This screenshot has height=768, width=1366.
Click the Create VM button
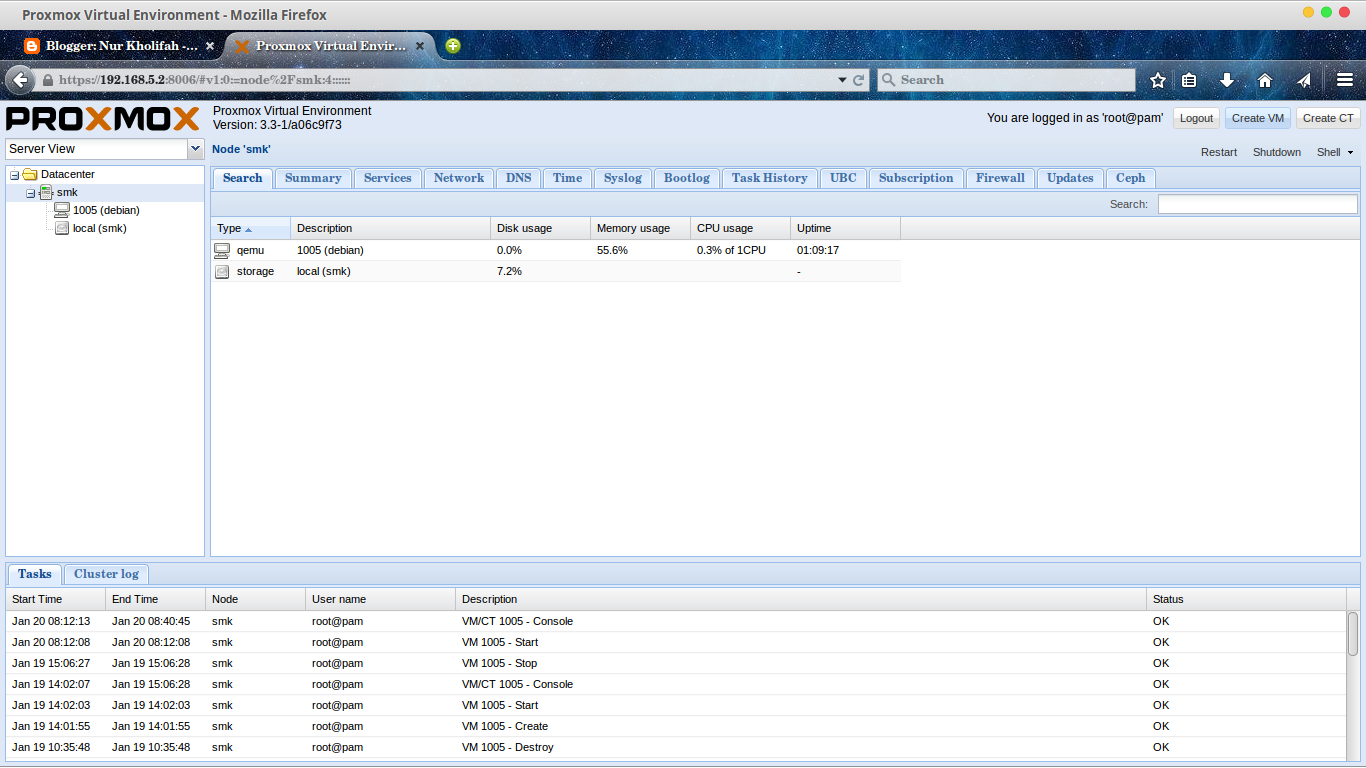1258,118
